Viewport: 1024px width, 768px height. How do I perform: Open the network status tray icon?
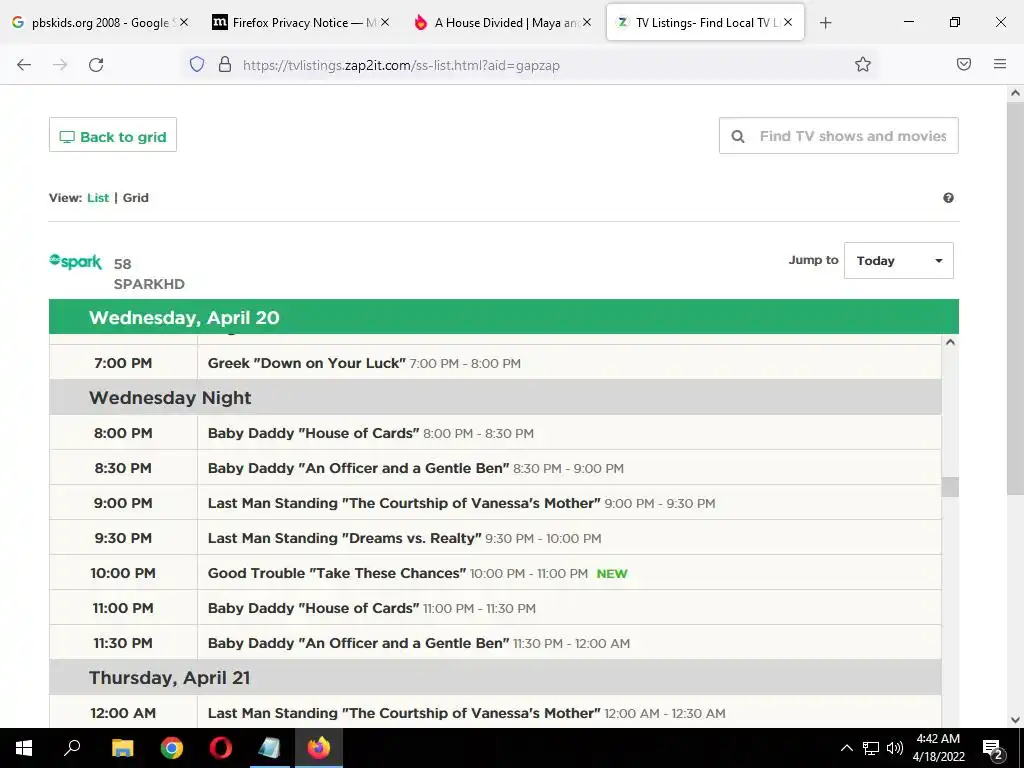pyautogui.click(x=871, y=748)
